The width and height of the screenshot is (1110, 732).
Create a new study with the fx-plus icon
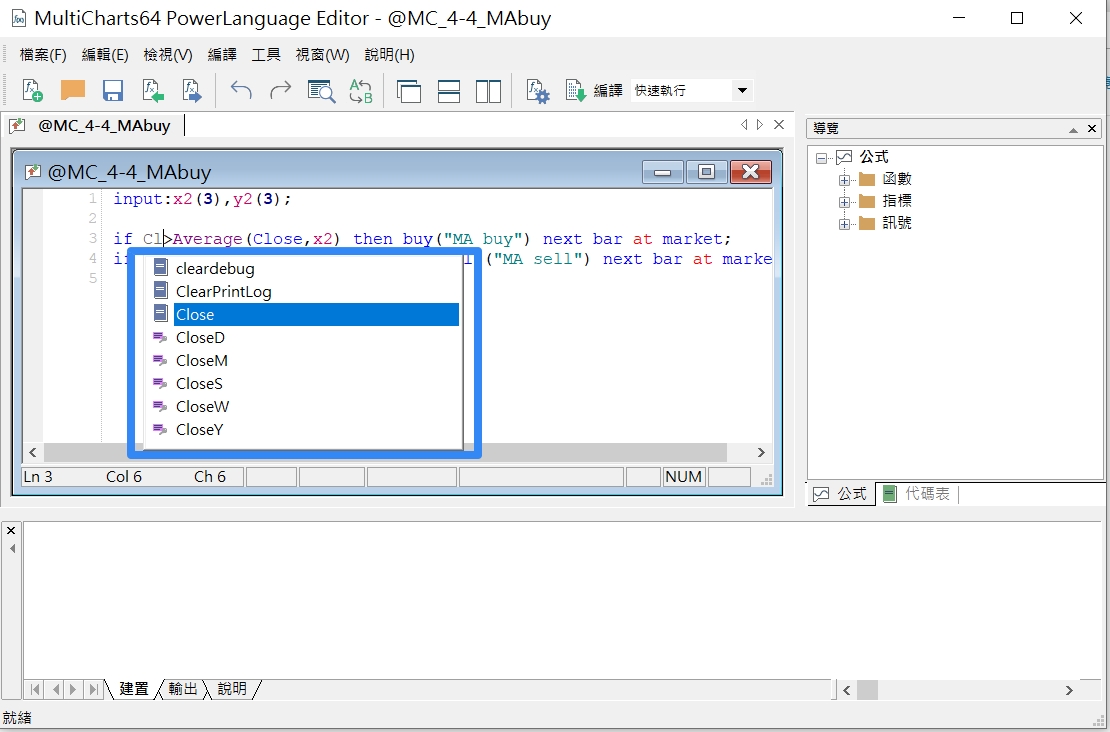click(x=33, y=91)
